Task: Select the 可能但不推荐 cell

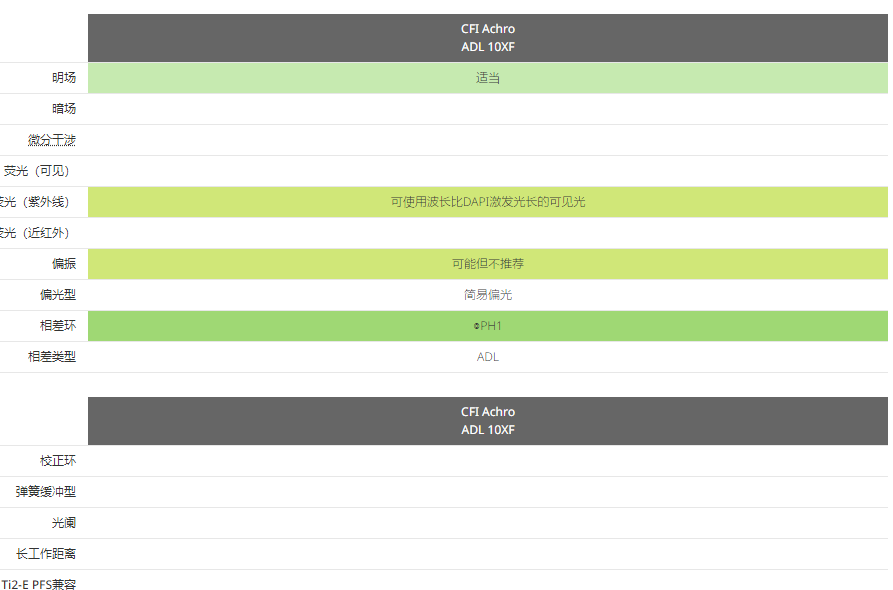Action: (487, 264)
